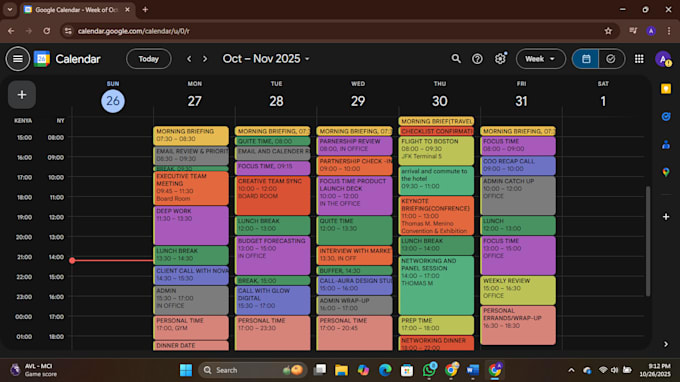The height and width of the screenshot is (382, 680).
Task: Open the main menu hamburger icon
Action: point(18,59)
